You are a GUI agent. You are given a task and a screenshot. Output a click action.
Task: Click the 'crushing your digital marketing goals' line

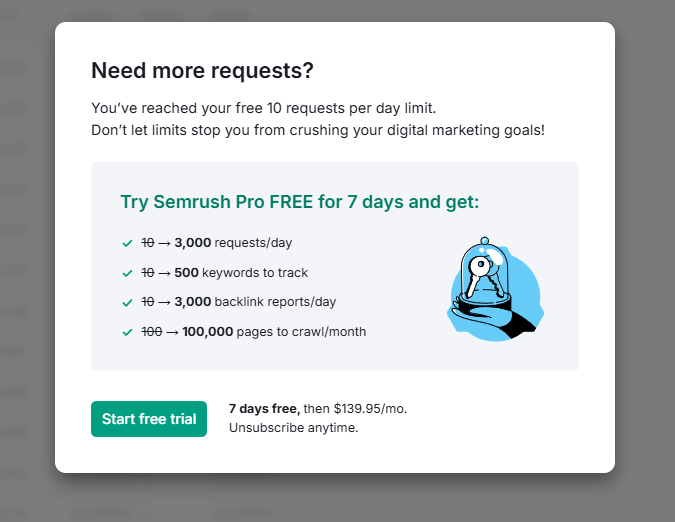[318, 130]
